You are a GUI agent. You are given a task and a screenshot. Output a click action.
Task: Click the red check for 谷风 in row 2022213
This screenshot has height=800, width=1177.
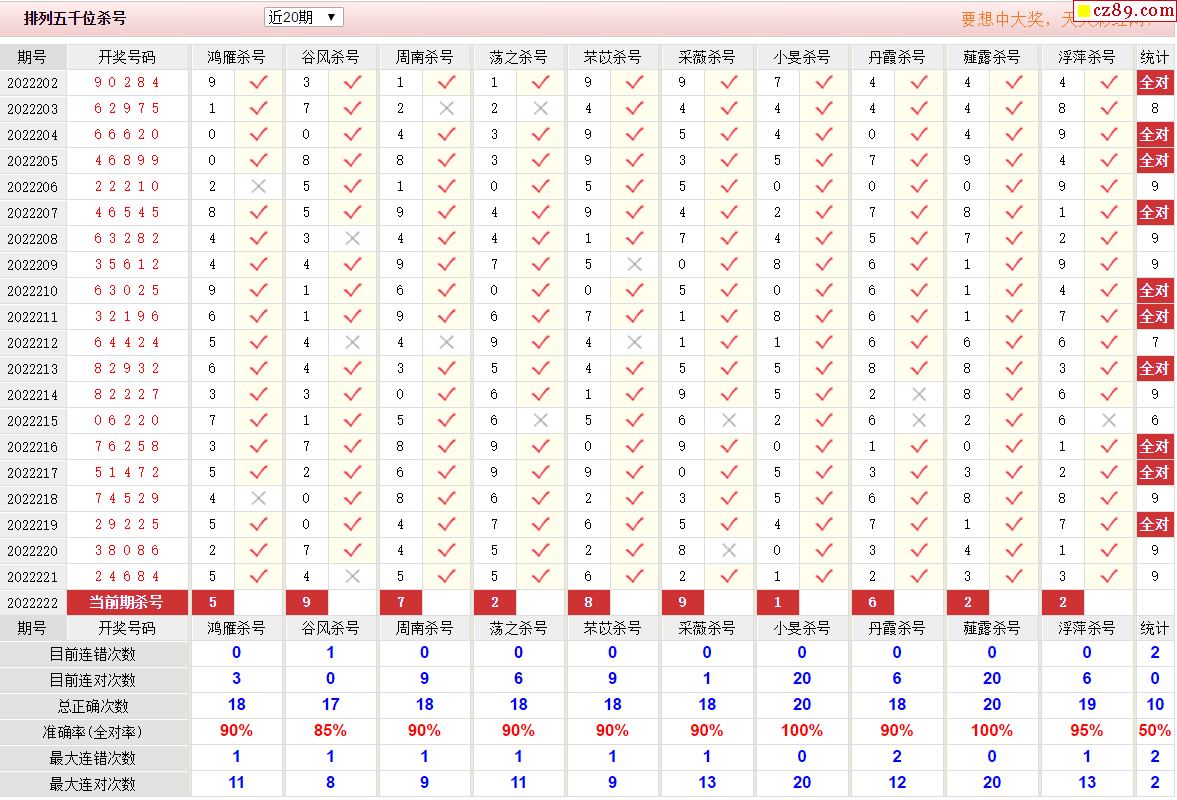tap(353, 368)
